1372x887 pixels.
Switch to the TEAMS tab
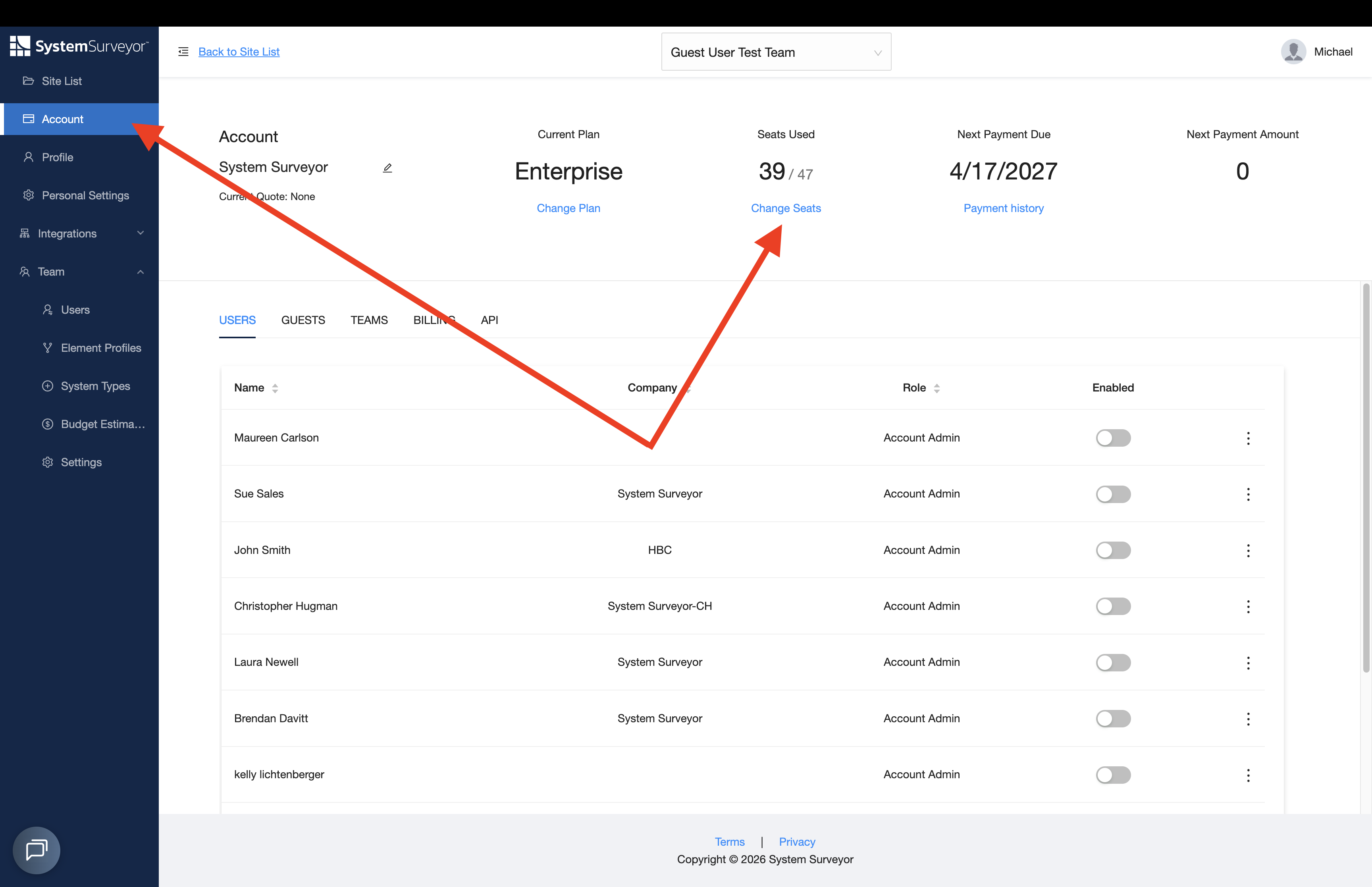click(x=369, y=320)
